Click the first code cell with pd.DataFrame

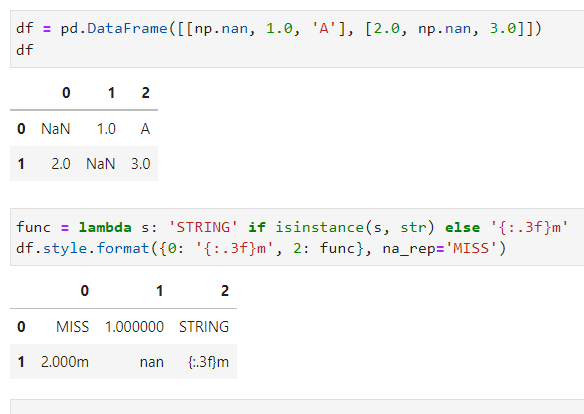(x=297, y=39)
